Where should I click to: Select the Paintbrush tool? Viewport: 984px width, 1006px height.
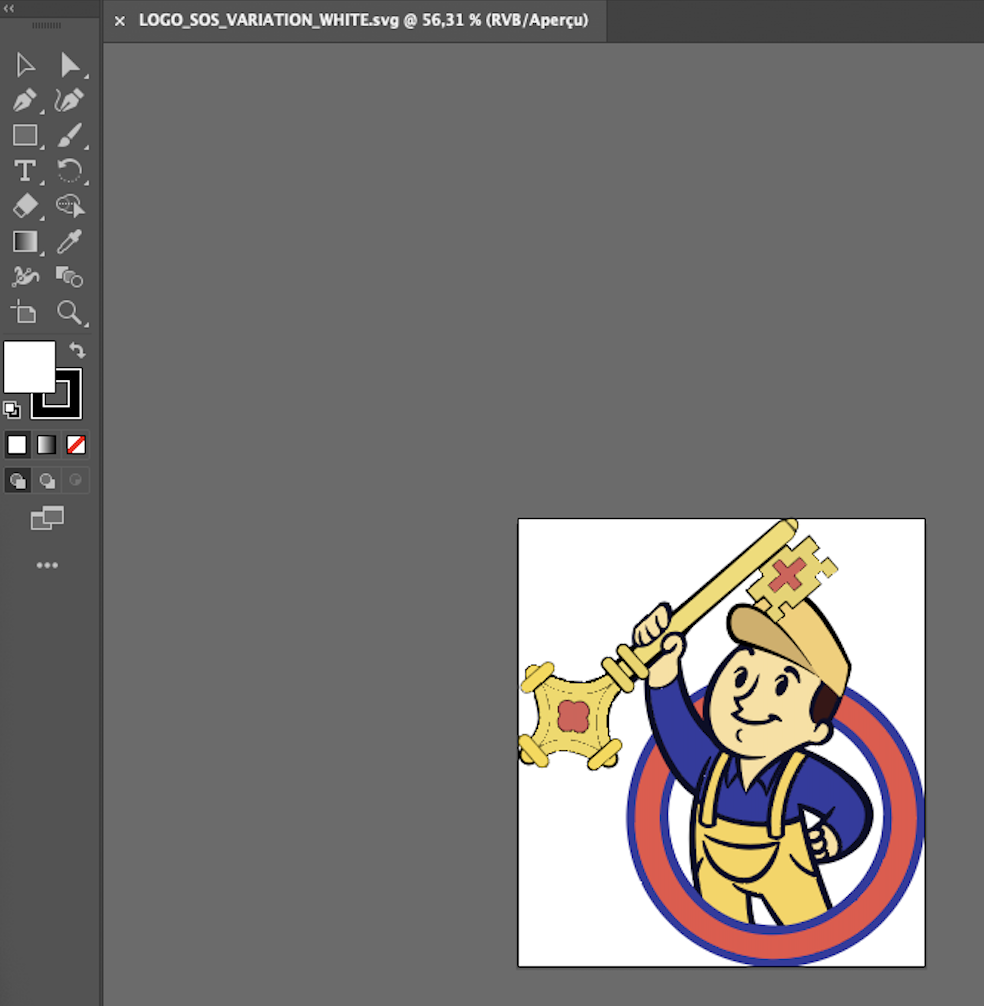[69, 135]
